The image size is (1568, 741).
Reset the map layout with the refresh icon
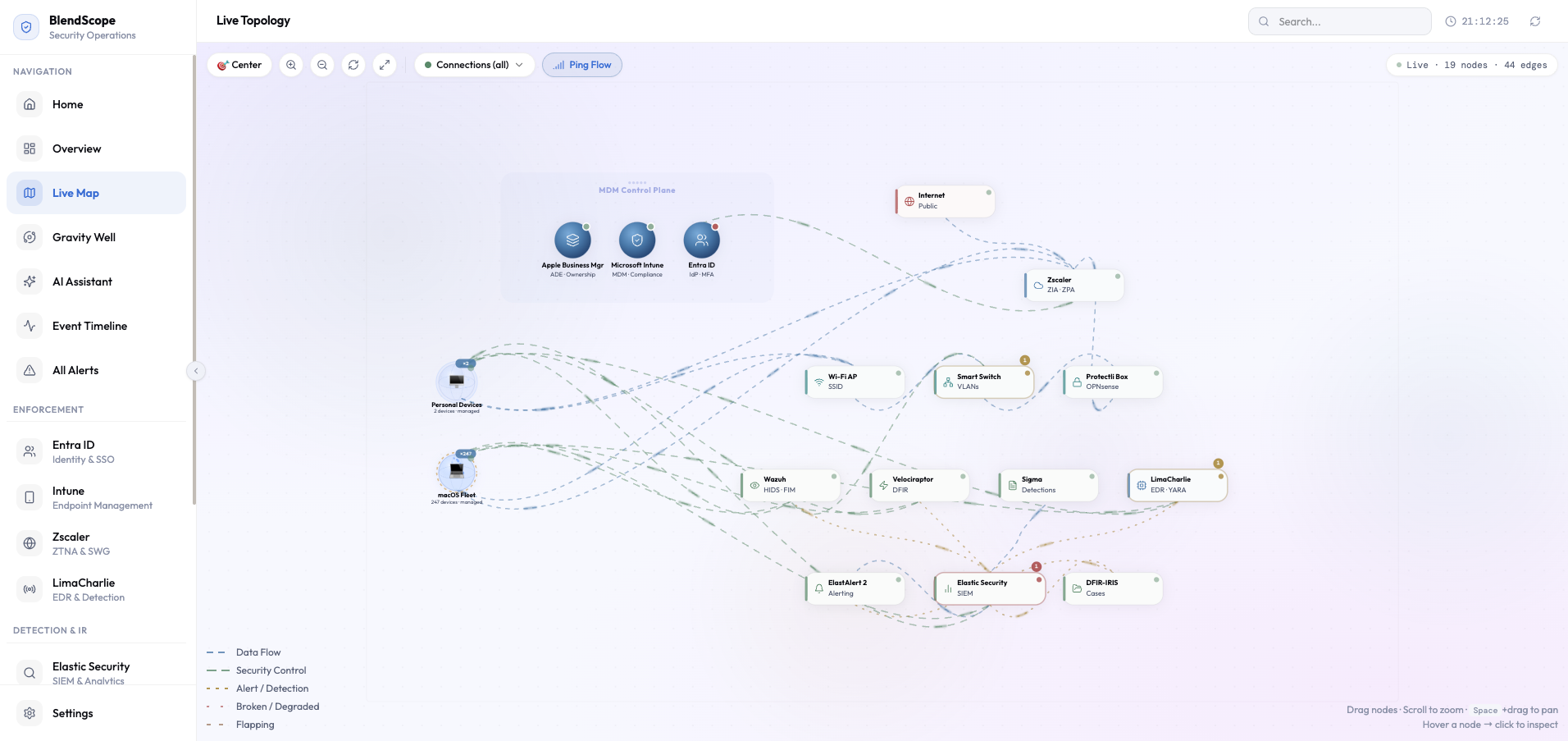click(x=353, y=65)
